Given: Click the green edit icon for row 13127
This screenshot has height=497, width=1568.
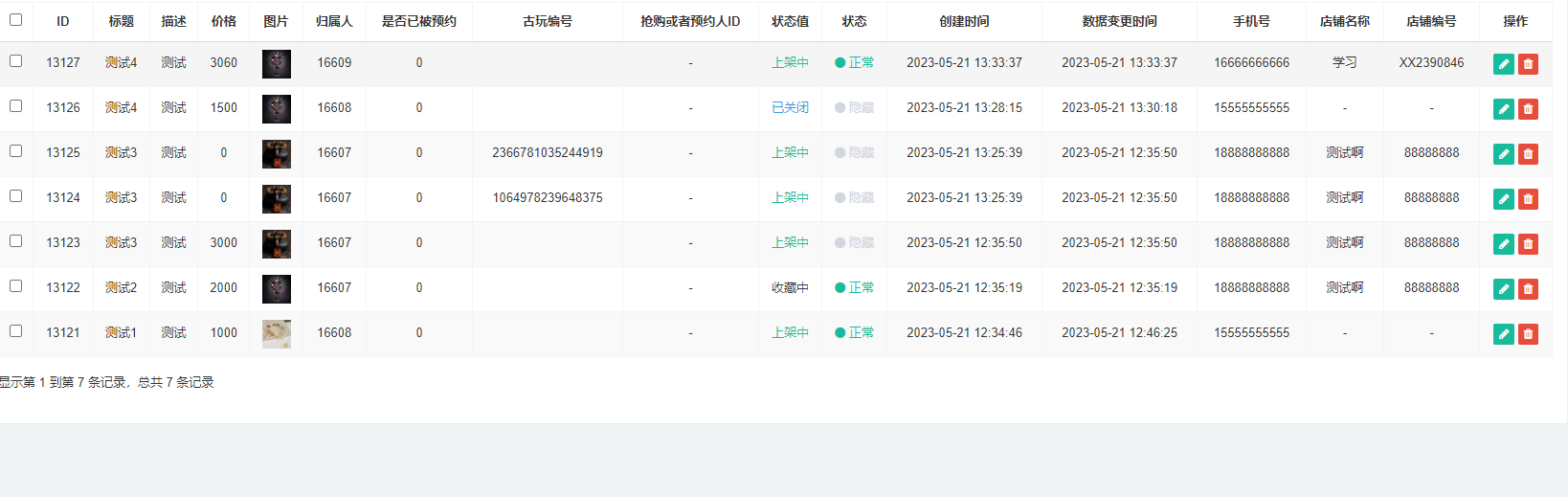Looking at the screenshot, I should coord(1503,64).
